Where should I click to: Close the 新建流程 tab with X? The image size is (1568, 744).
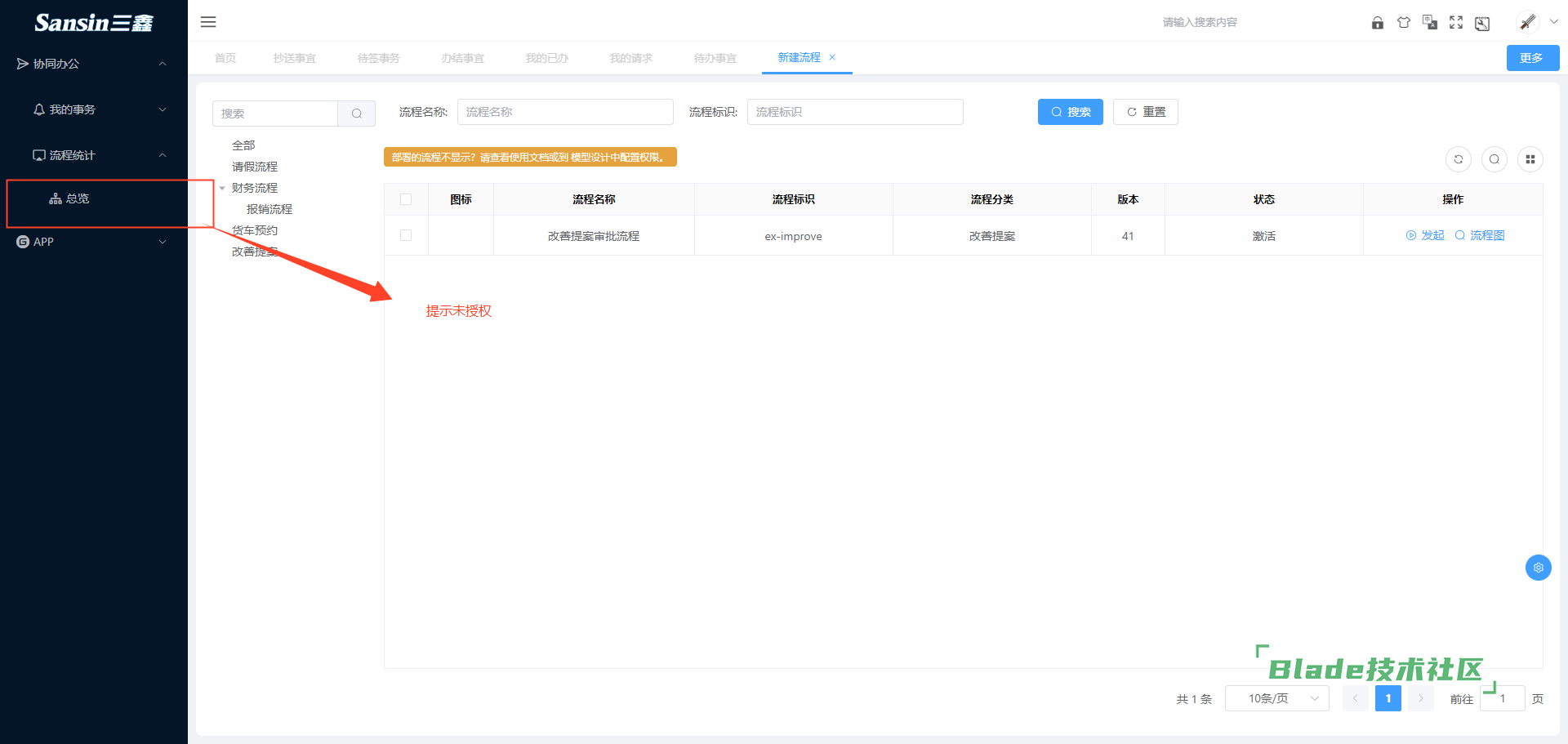(832, 57)
